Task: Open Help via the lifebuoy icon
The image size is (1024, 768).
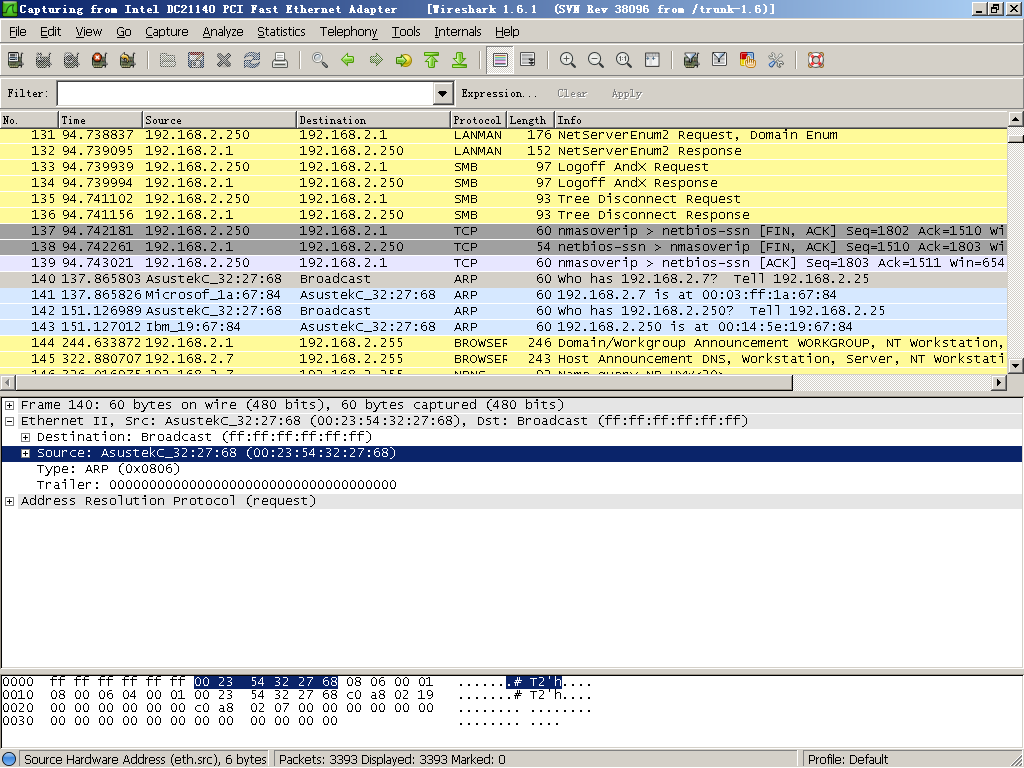Action: [x=815, y=60]
